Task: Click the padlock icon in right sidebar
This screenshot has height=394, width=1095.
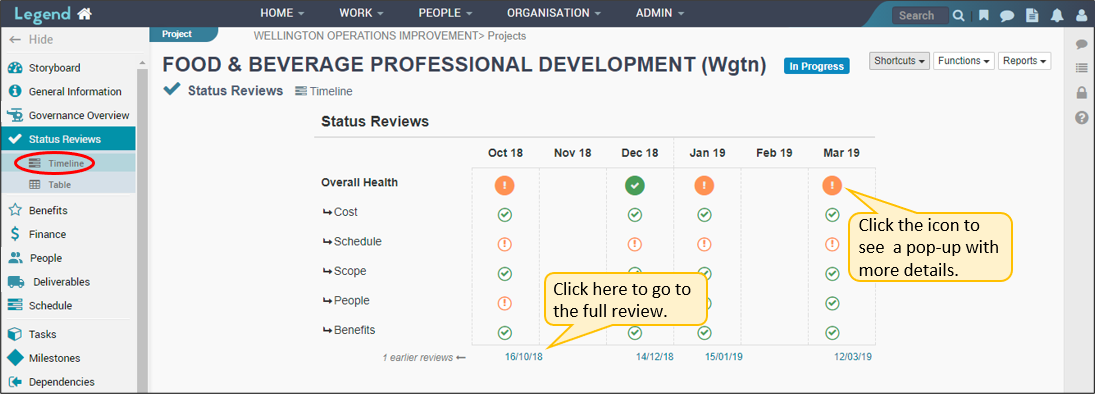Action: tap(1082, 92)
